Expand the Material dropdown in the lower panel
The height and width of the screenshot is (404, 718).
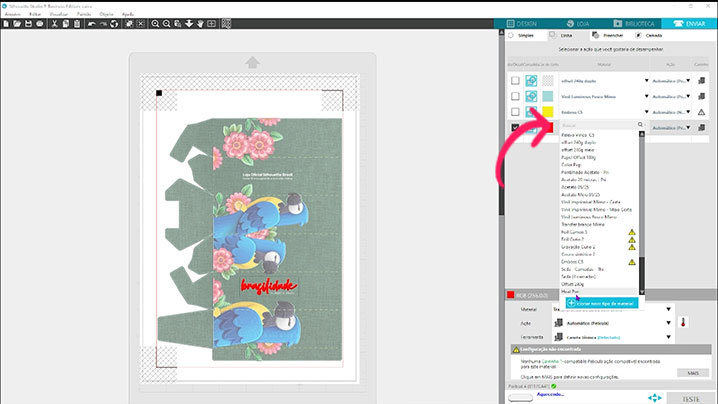[669, 309]
